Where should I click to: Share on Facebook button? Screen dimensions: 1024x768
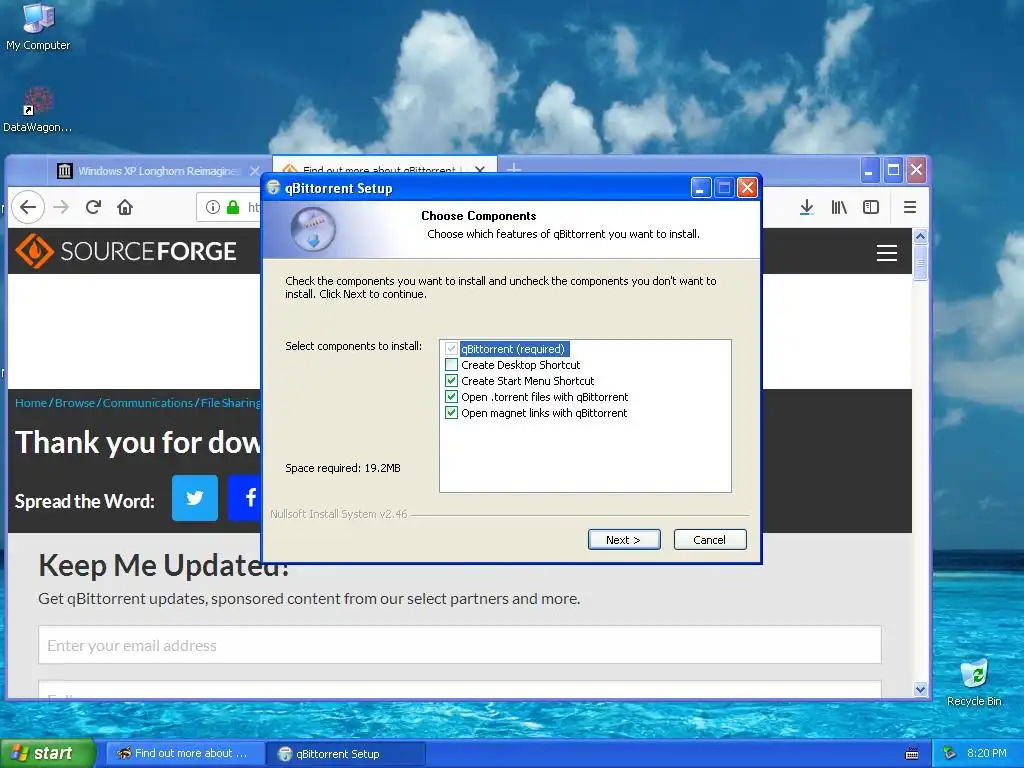pyautogui.click(x=246, y=498)
